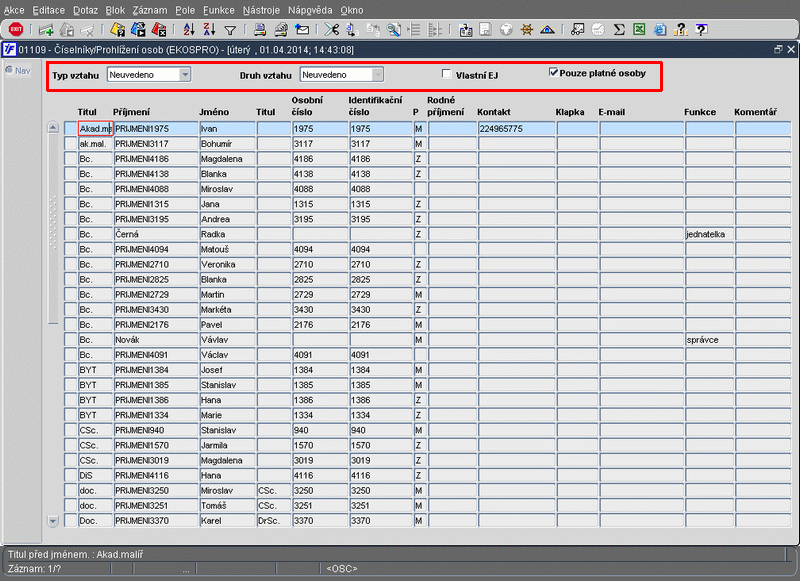Image resolution: width=800 pixels, height=581 pixels.
Task: Select the Příjmení cell containing Černá
Action: (155, 233)
